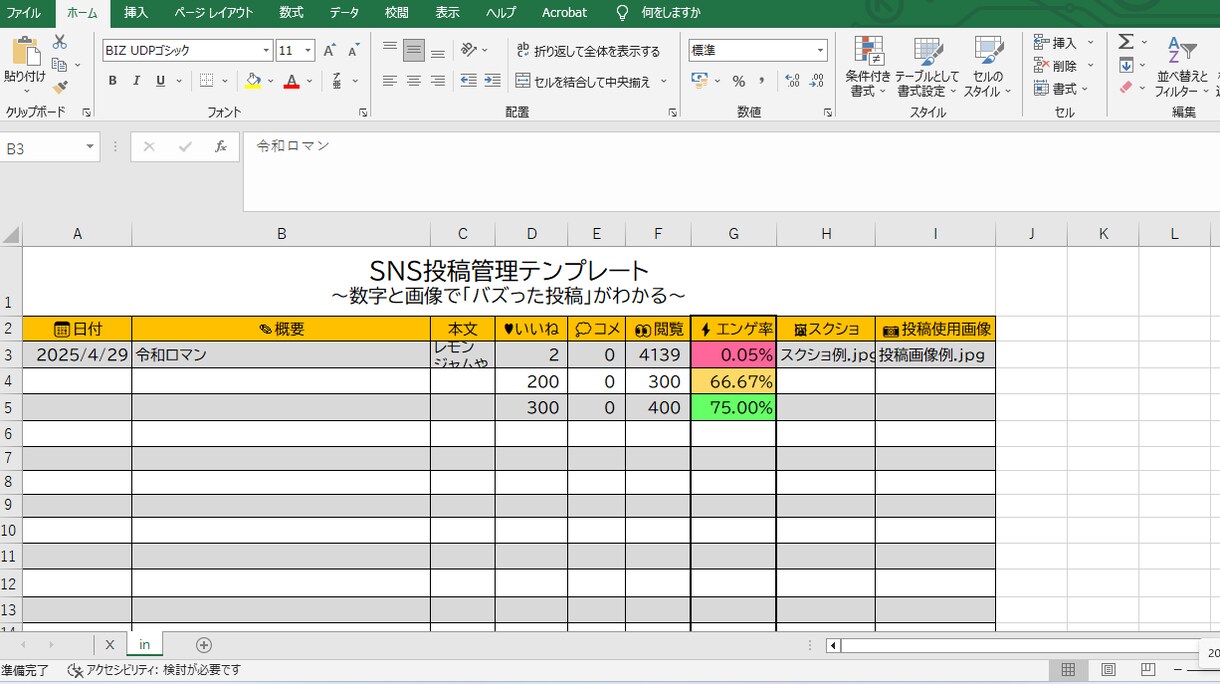Screen dimensions: 1220x684
Task: Open セルのスタイル gallery
Action: (x=988, y=67)
